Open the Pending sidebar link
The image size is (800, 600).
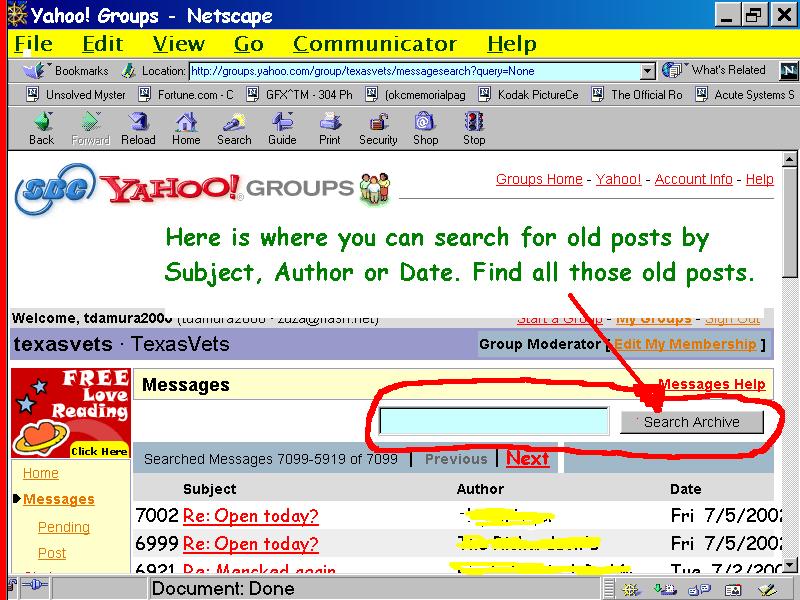point(64,527)
